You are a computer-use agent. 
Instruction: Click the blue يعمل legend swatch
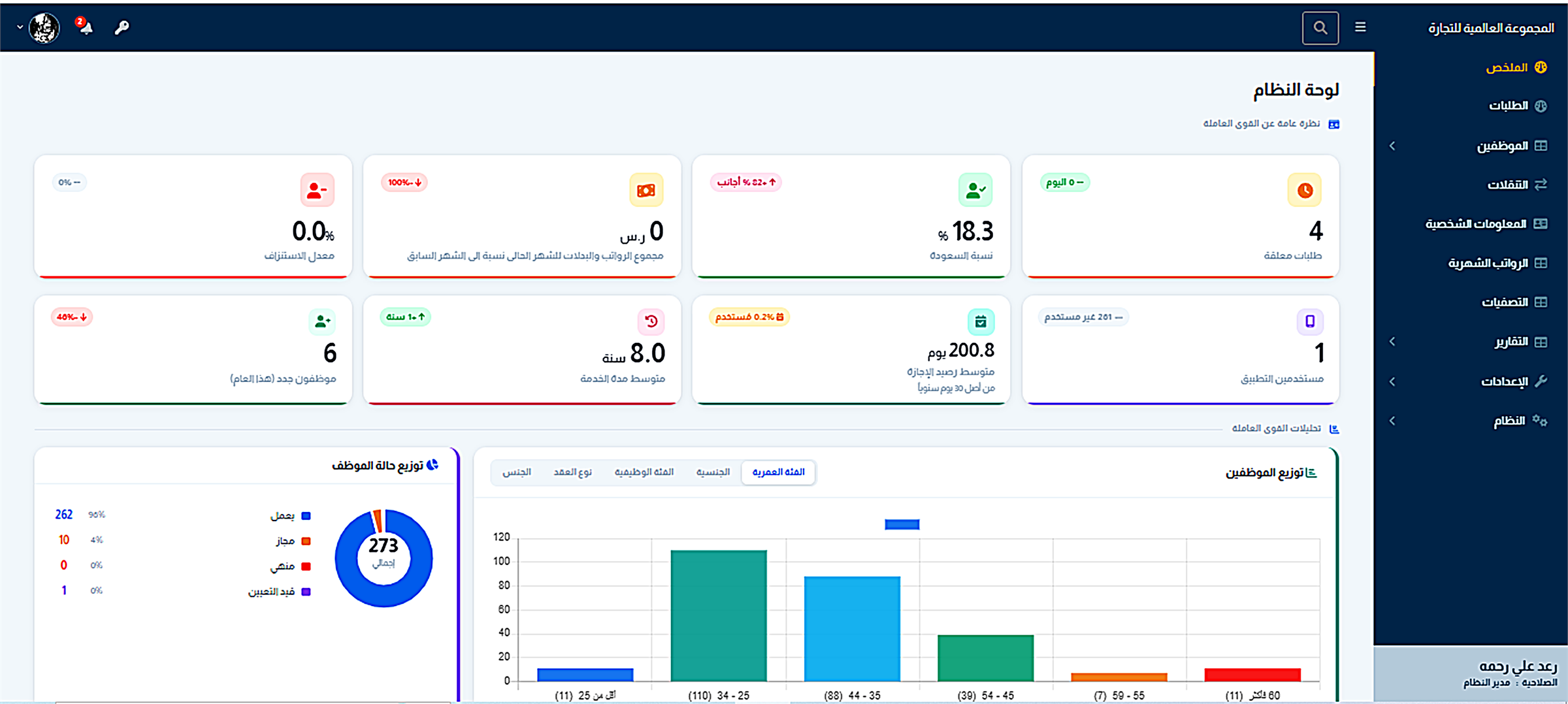(x=306, y=516)
